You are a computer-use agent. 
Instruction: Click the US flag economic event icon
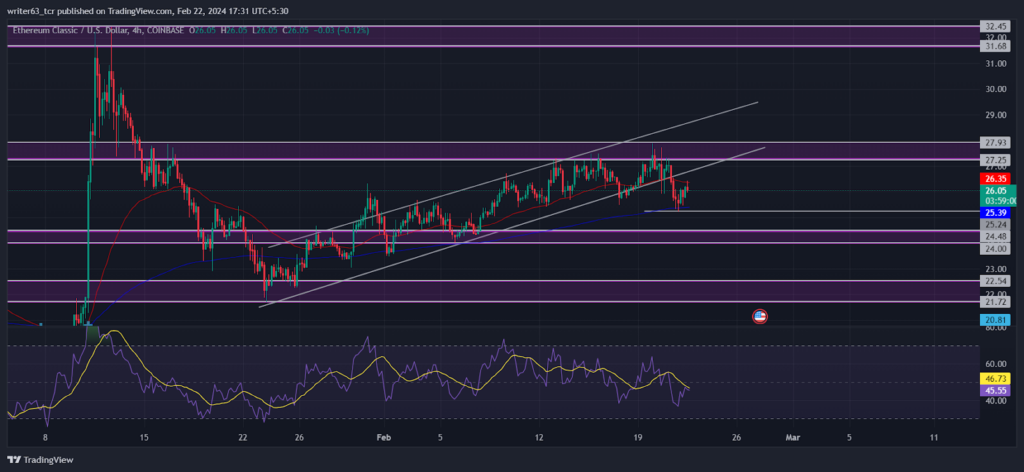(760, 317)
